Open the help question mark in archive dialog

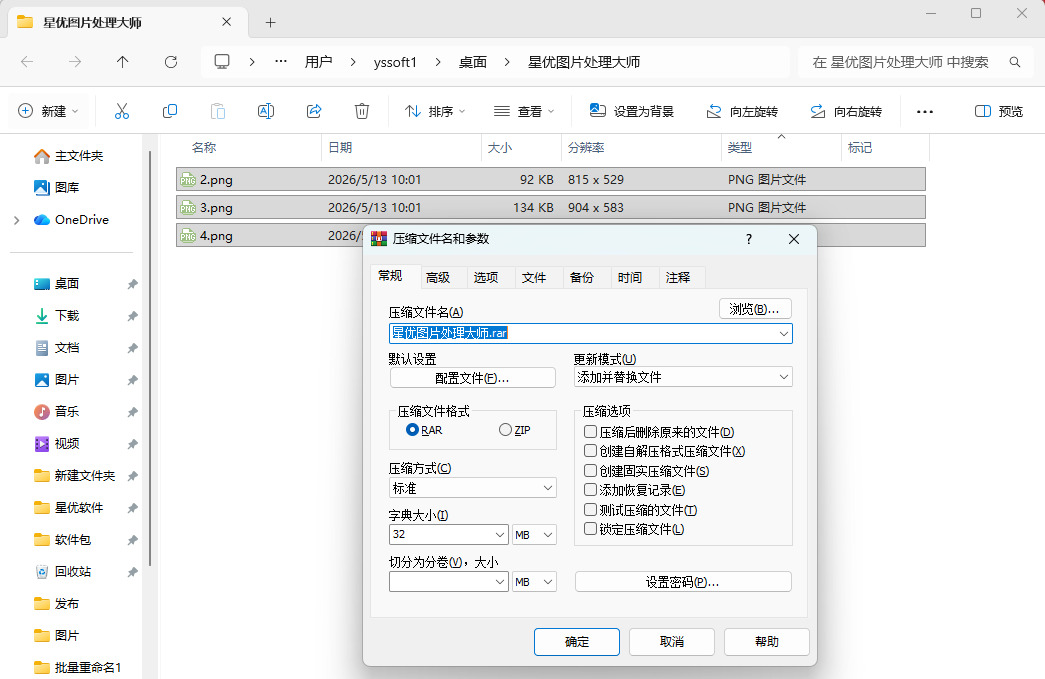tap(749, 239)
